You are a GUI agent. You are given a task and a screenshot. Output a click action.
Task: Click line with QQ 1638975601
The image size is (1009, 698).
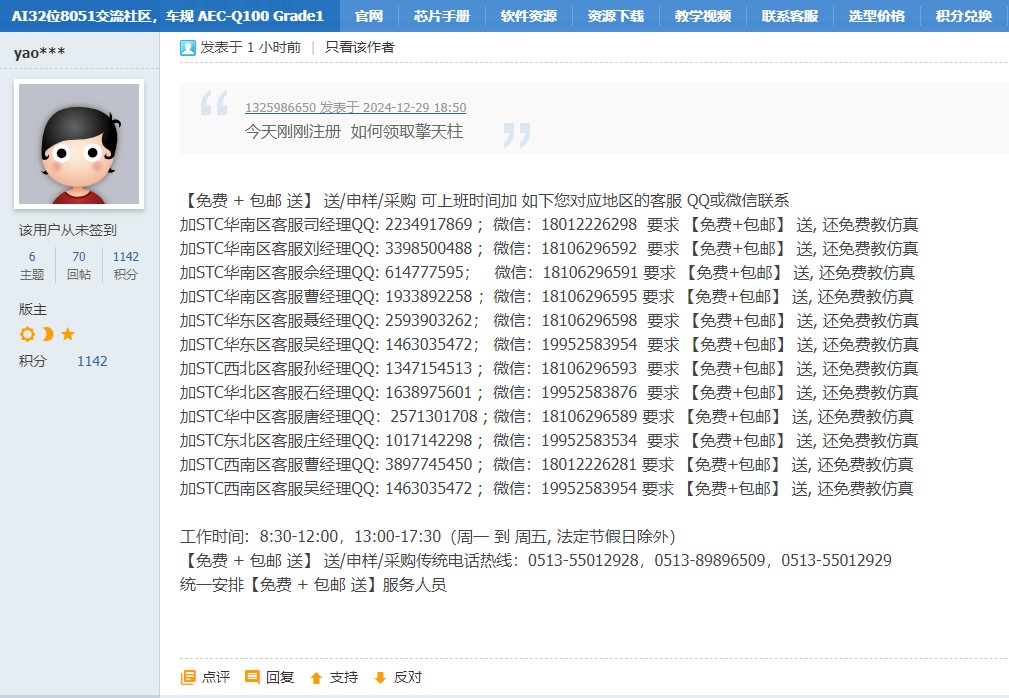549,392
